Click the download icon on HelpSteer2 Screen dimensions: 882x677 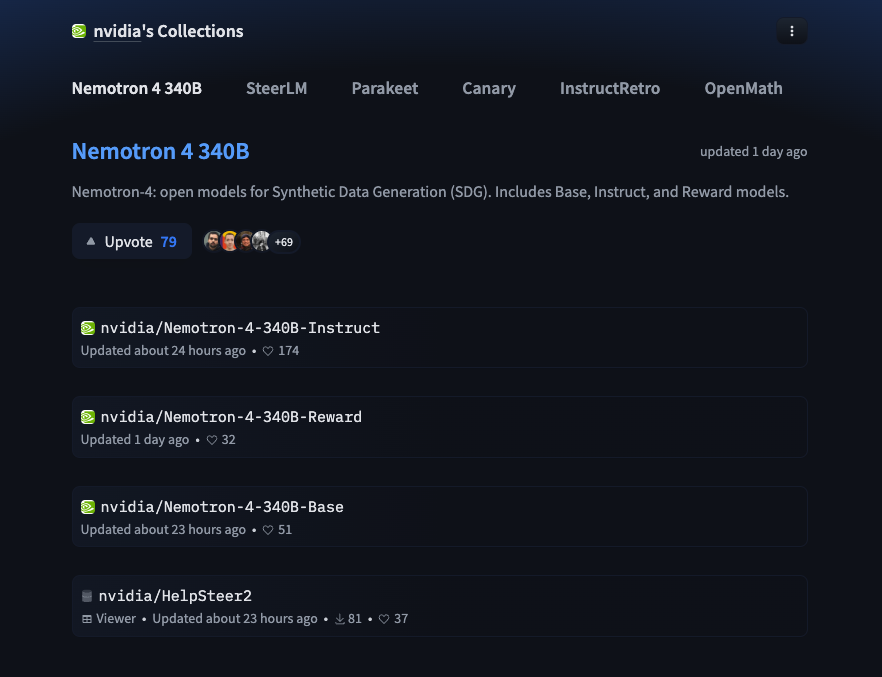tap(340, 619)
